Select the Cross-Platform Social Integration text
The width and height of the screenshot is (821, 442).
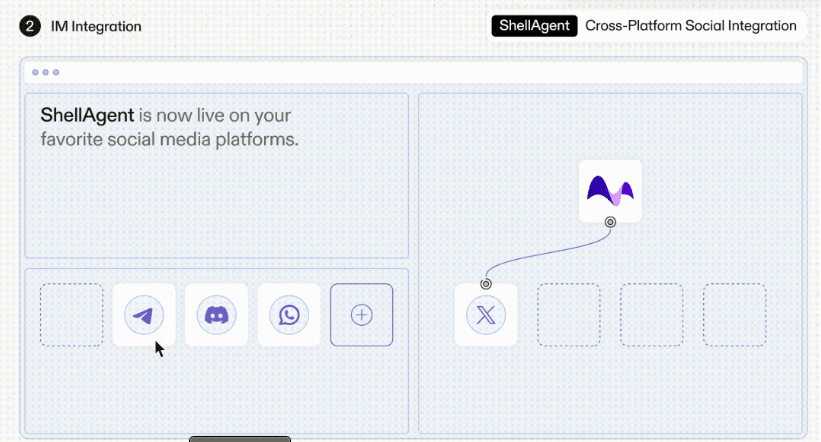point(691,26)
